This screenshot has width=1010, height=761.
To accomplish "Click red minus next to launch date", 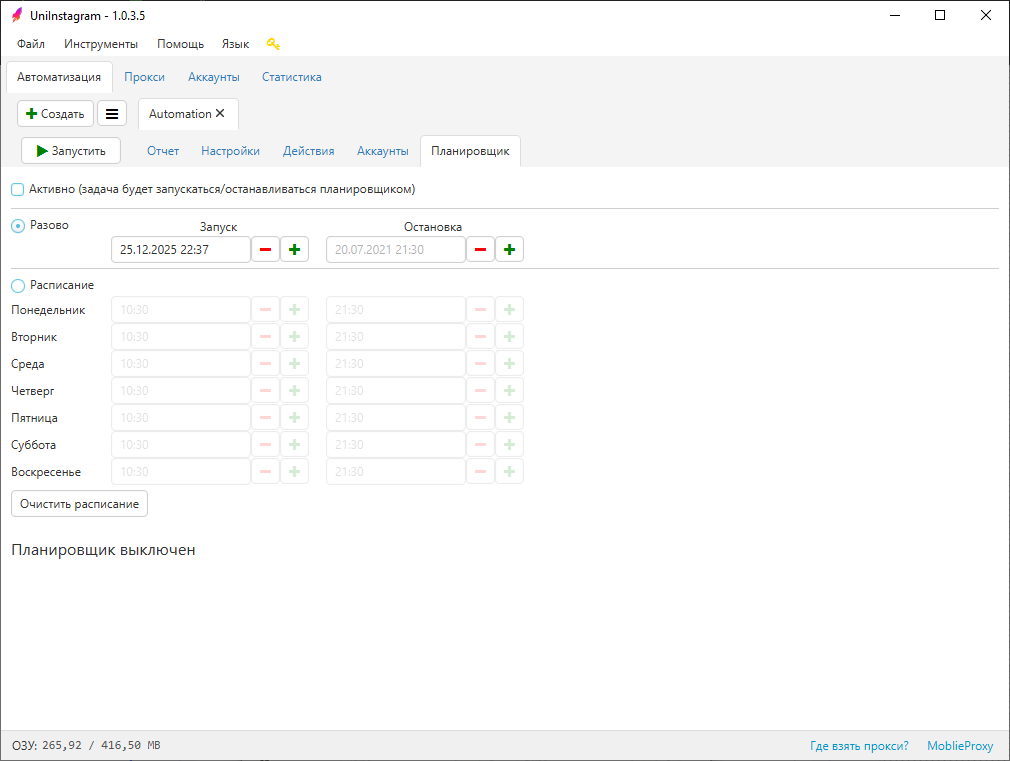I will pyautogui.click(x=265, y=250).
